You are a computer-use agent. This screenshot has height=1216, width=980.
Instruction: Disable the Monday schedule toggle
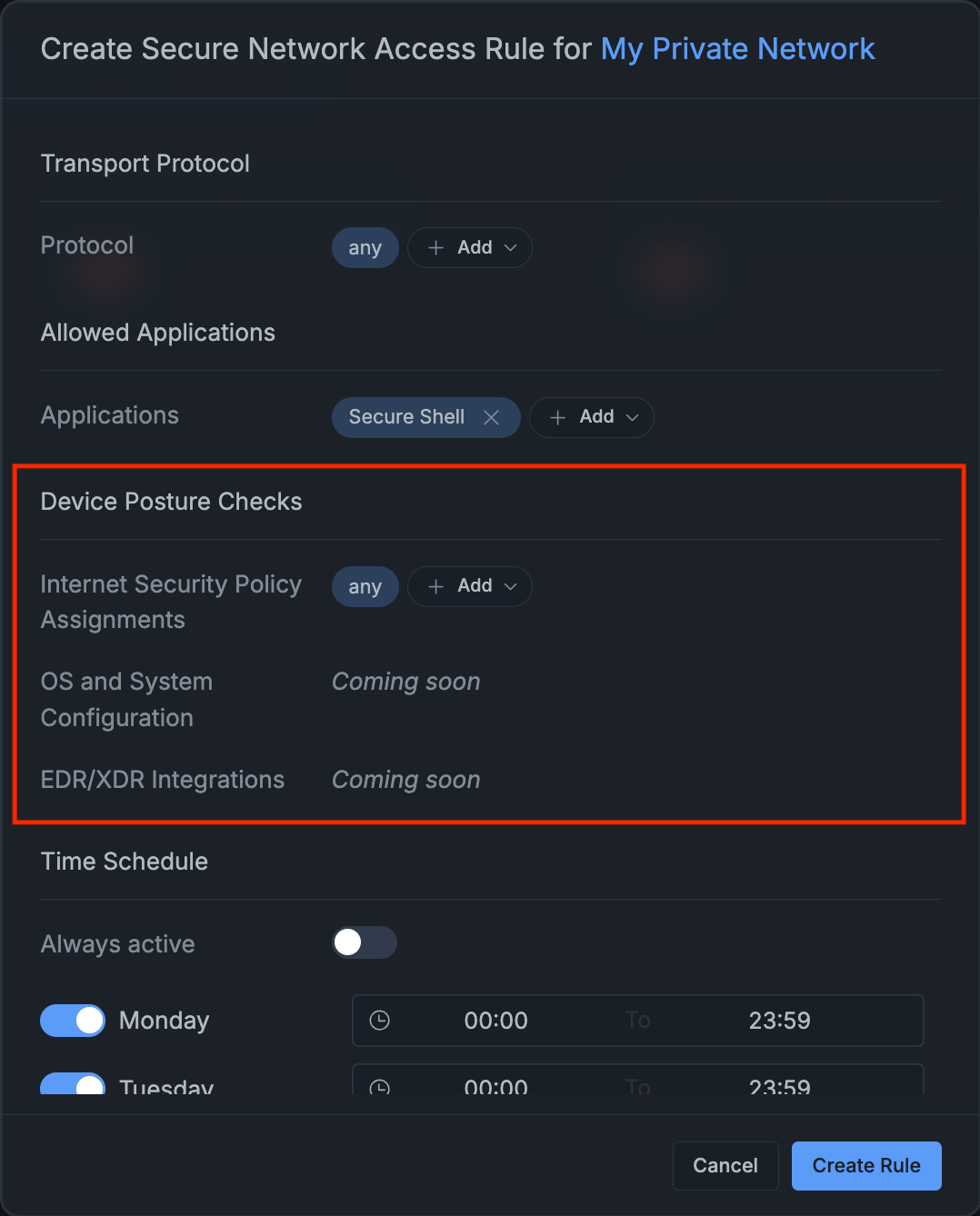click(x=72, y=1021)
